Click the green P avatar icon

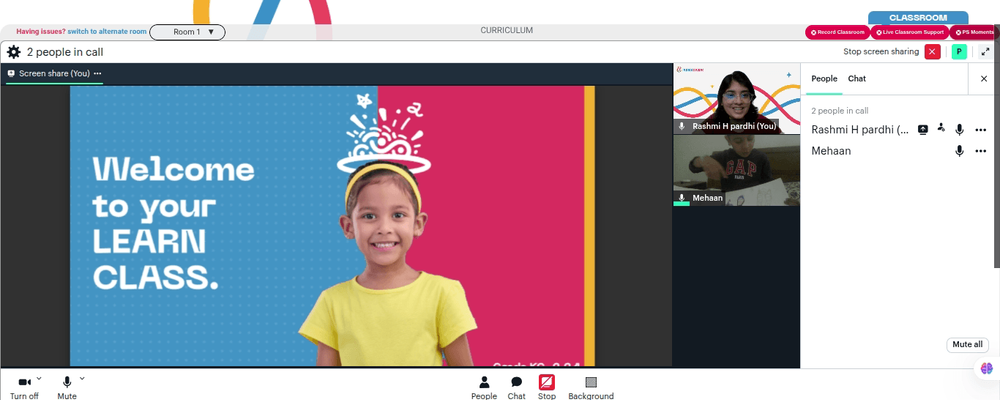point(959,52)
